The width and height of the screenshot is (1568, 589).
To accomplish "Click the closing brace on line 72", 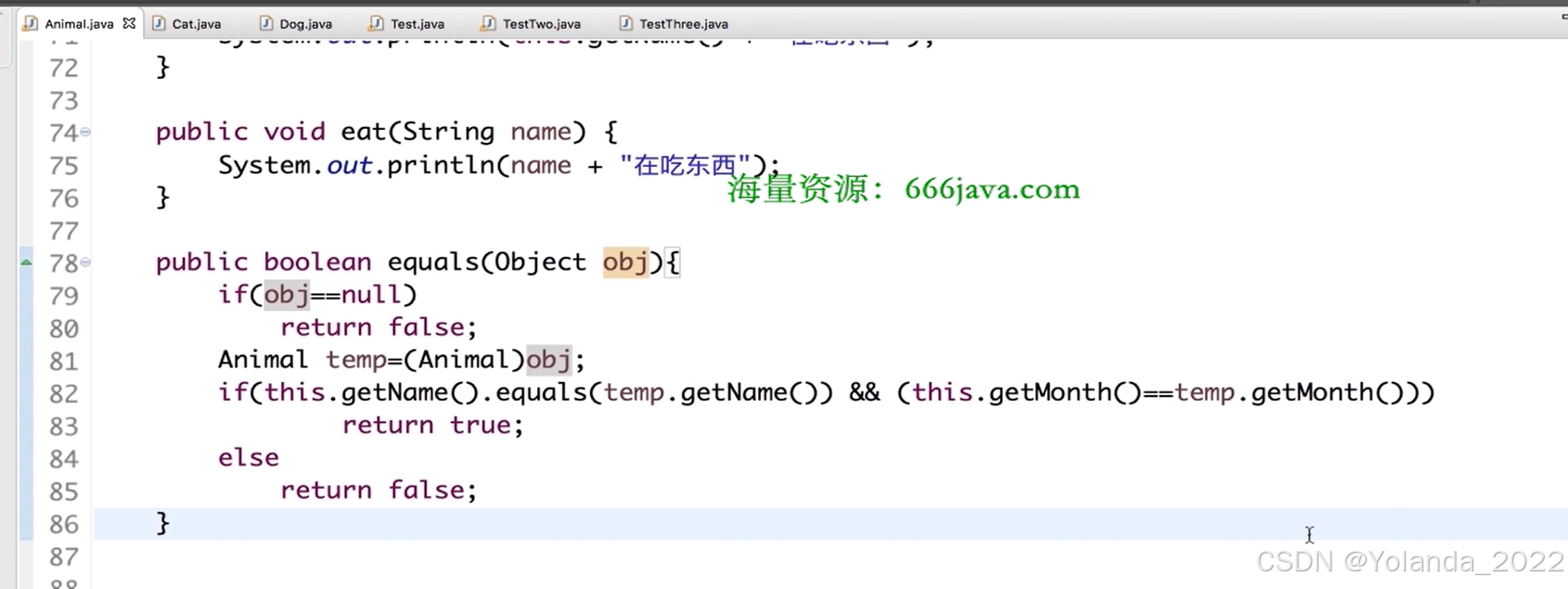I will (163, 67).
